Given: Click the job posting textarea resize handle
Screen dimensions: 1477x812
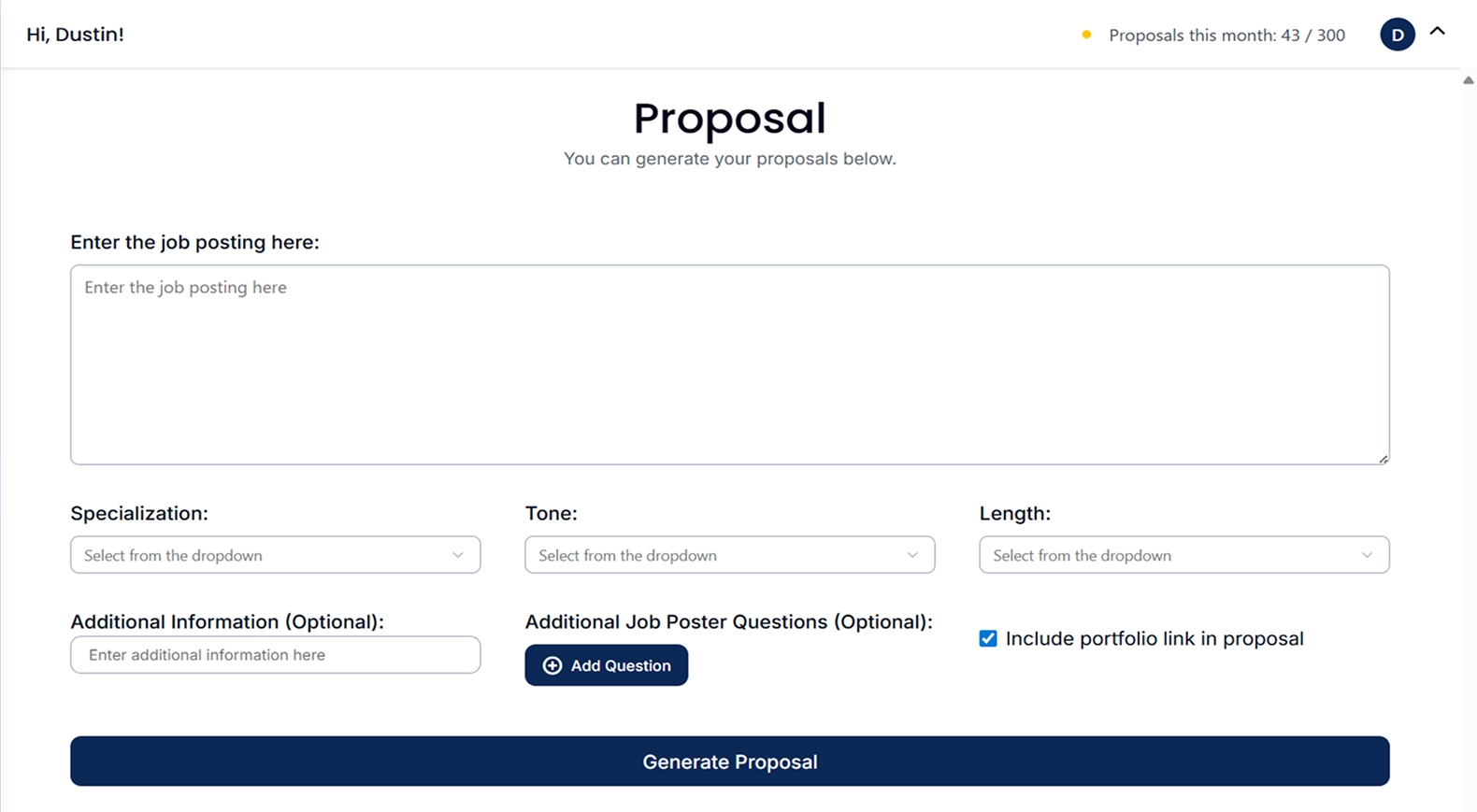Looking at the screenshot, I should pyautogui.click(x=1383, y=458).
